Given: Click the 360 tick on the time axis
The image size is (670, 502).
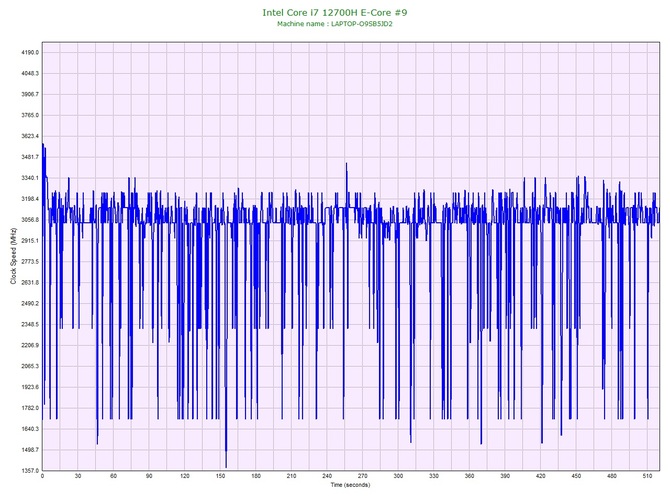Looking at the screenshot, I should [470, 476].
